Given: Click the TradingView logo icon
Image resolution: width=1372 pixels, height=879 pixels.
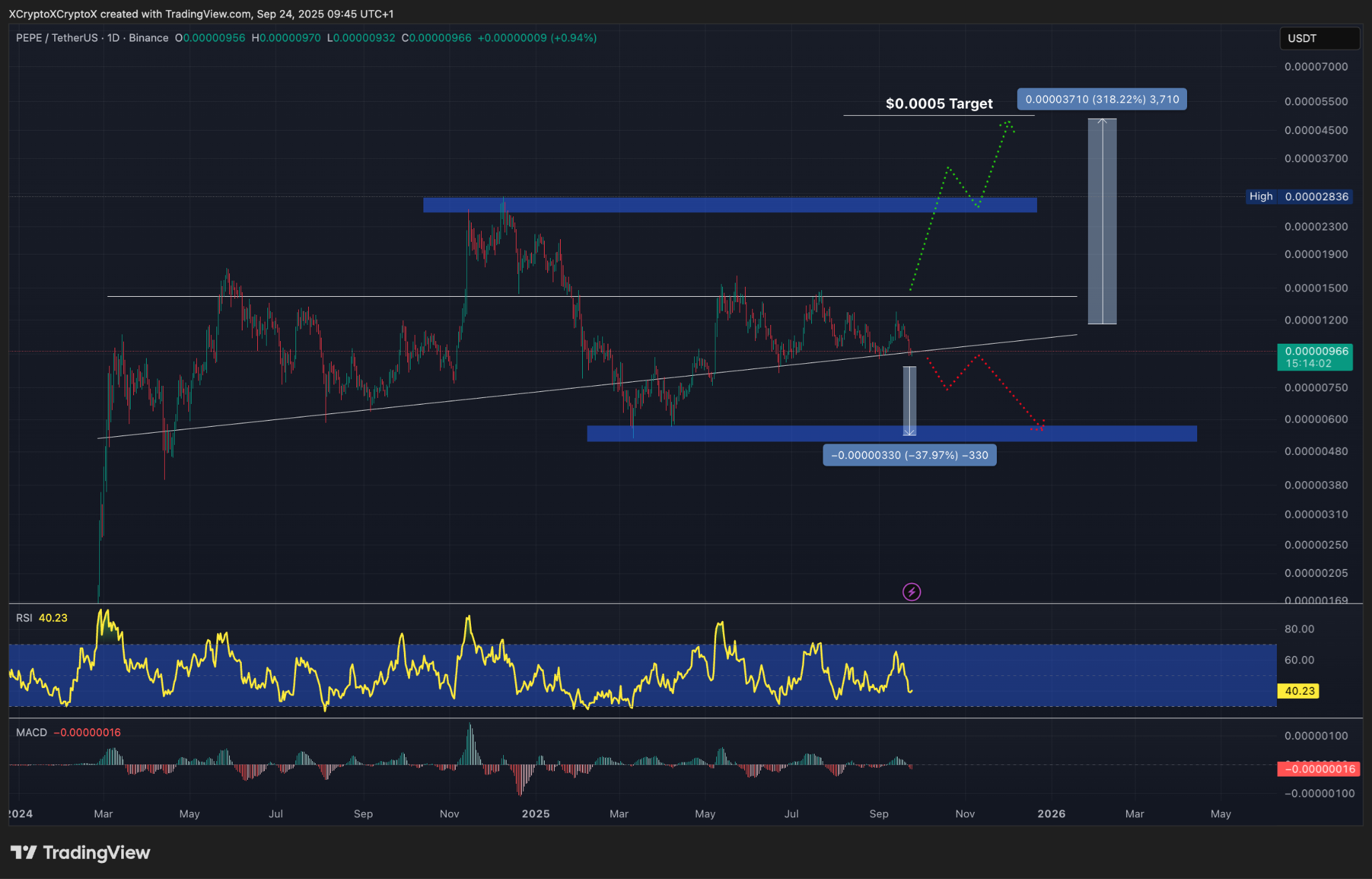Looking at the screenshot, I should tap(23, 852).
